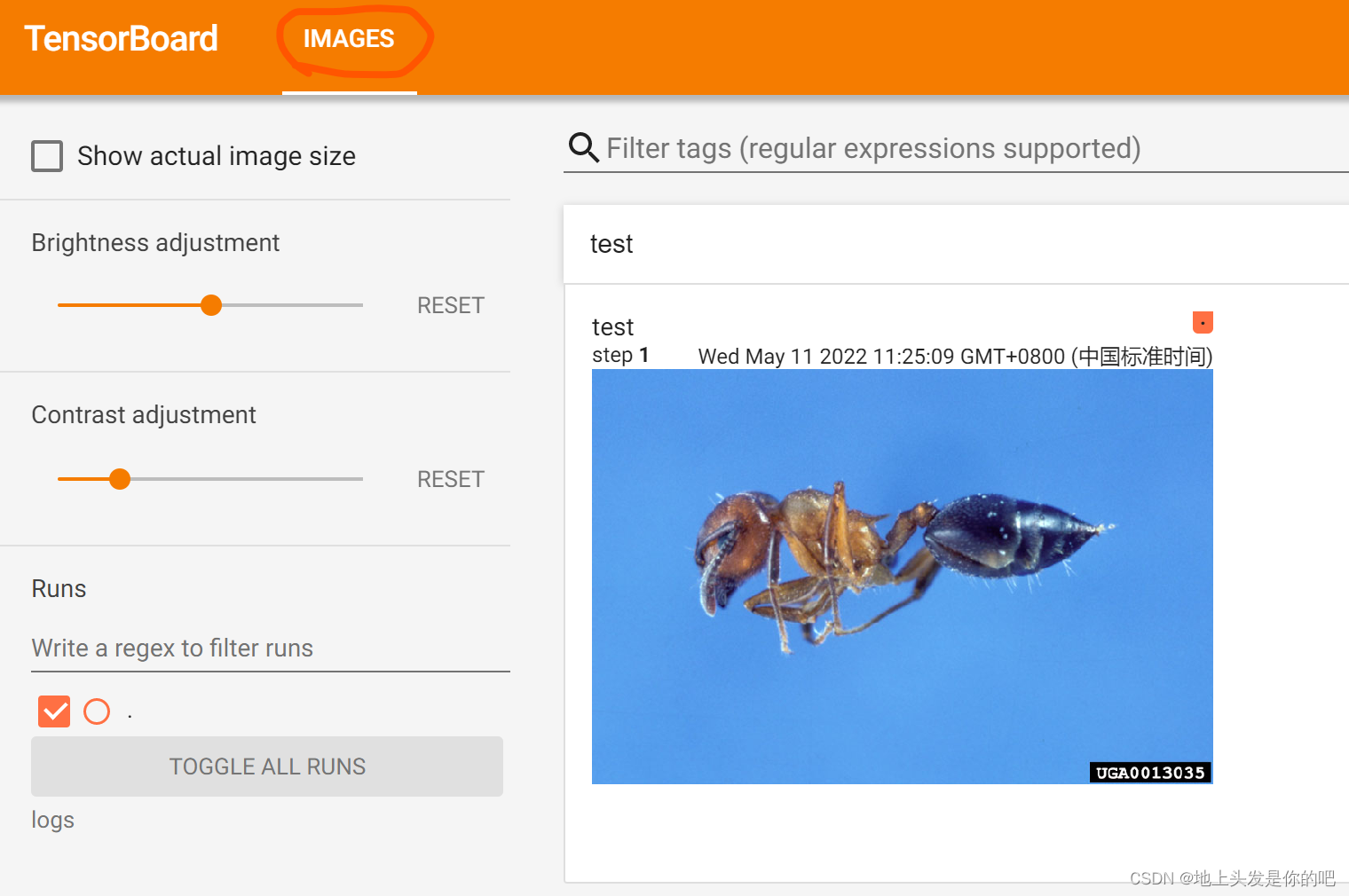Viewport: 1349px width, 896px height.
Task: Click the orange run color chip above image
Action: click(1203, 322)
